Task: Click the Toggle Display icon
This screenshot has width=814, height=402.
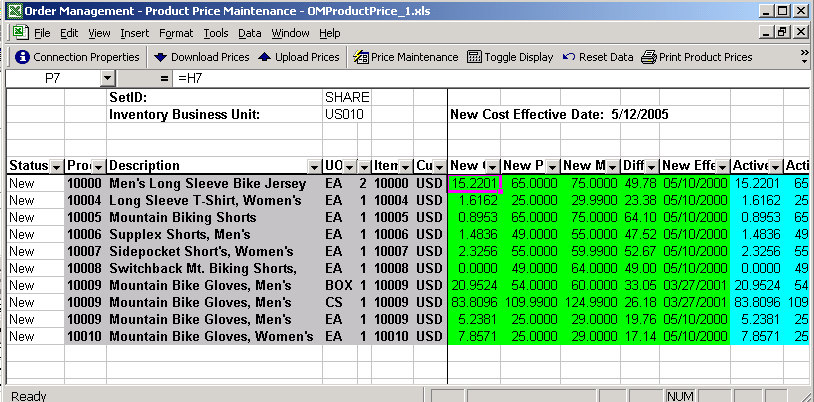Action: [x=474, y=57]
